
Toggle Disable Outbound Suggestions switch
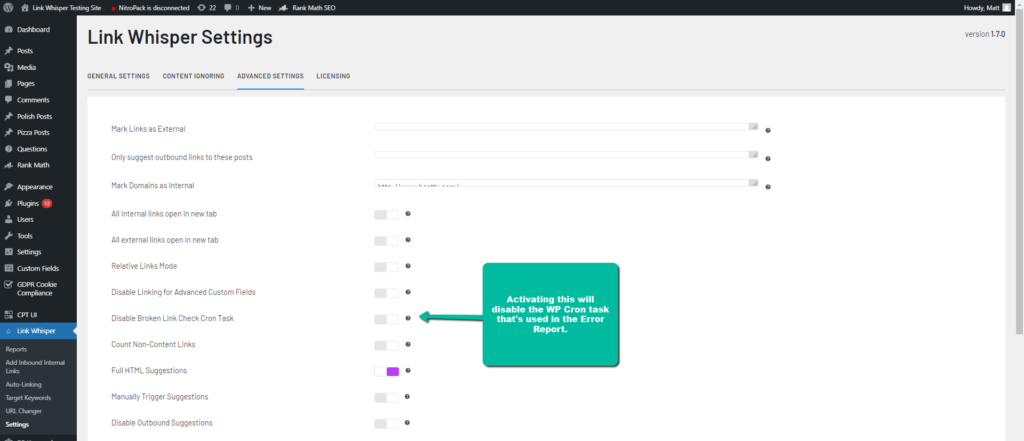tap(386, 424)
